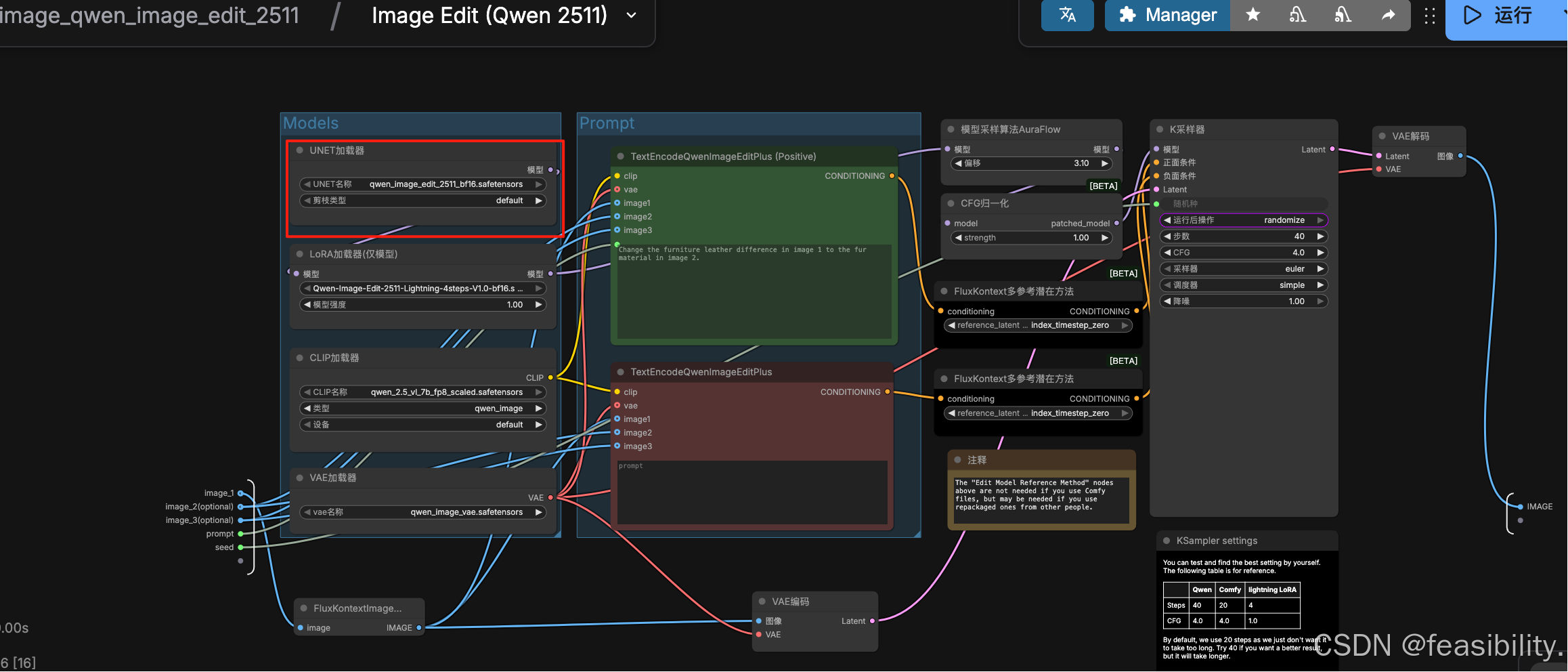Collapse the 注释 note node via its dot

[x=957, y=460]
